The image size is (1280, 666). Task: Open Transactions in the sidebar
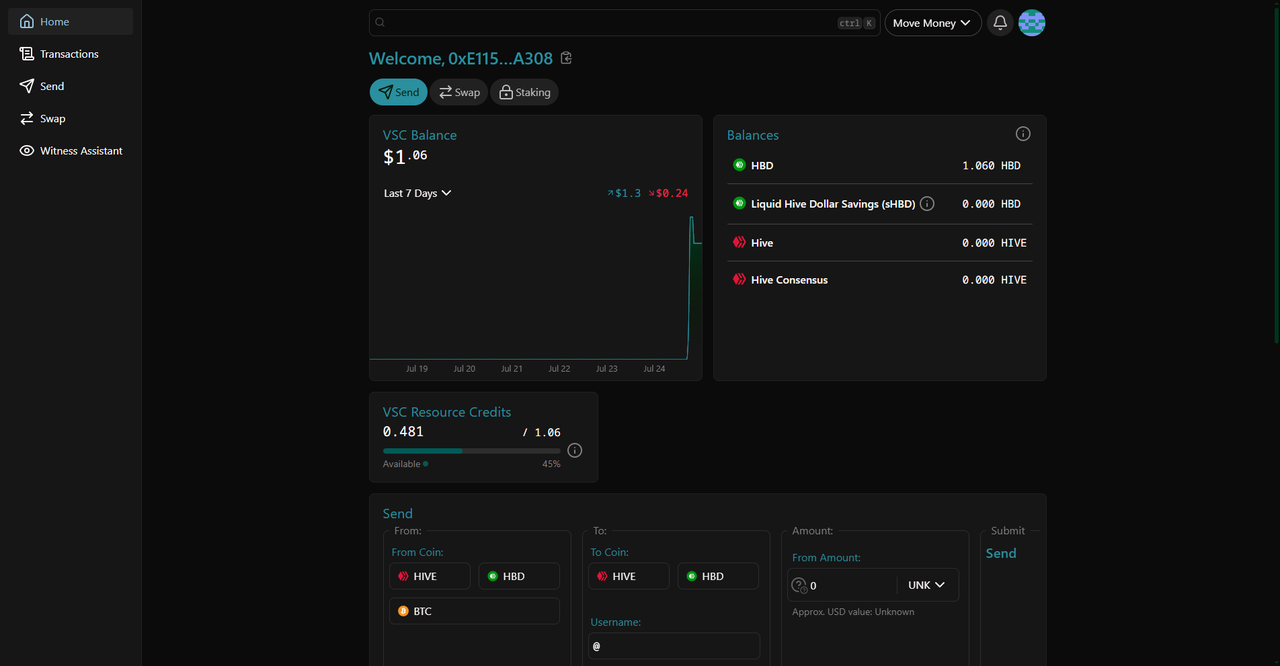(x=70, y=54)
